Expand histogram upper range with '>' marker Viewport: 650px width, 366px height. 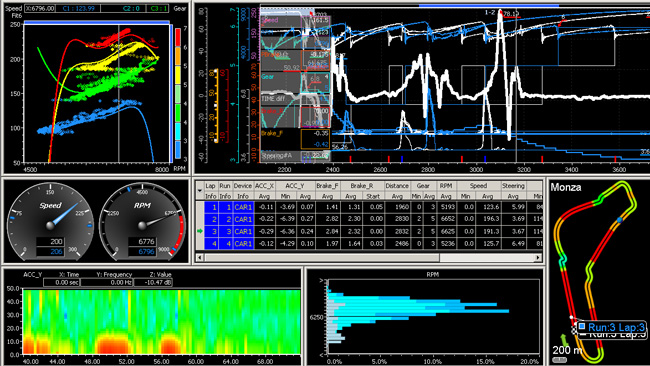coord(321,281)
